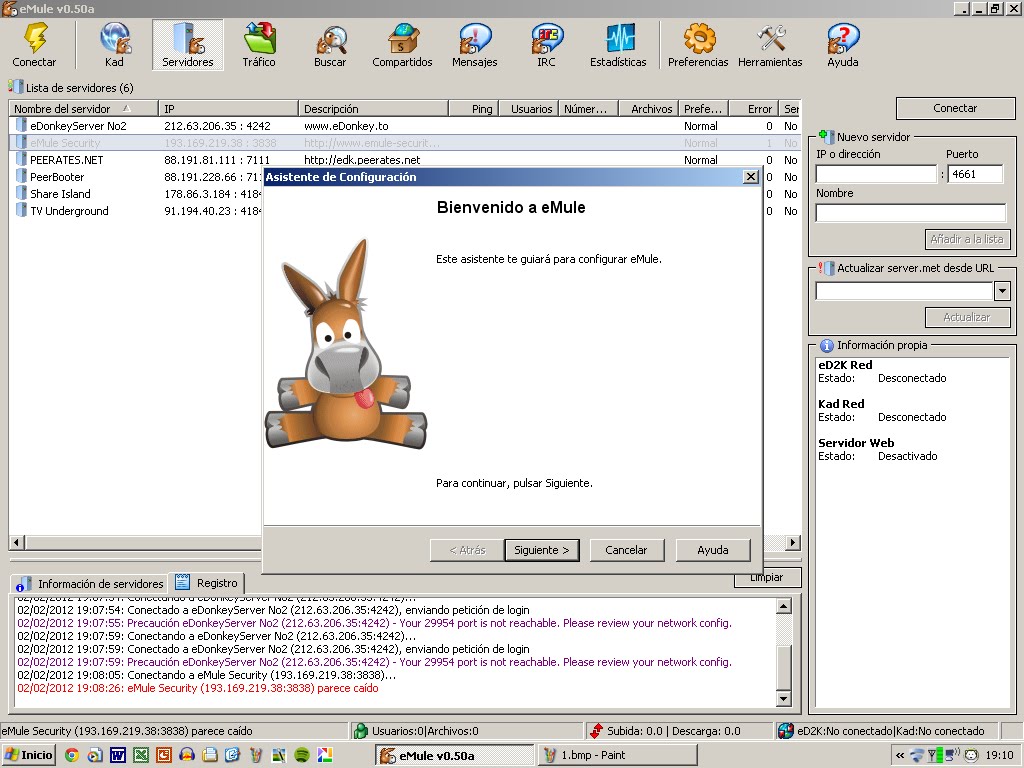Image resolution: width=1024 pixels, height=768 pixels.
Task: Open the IRC chat view
Action: (547, 44)
